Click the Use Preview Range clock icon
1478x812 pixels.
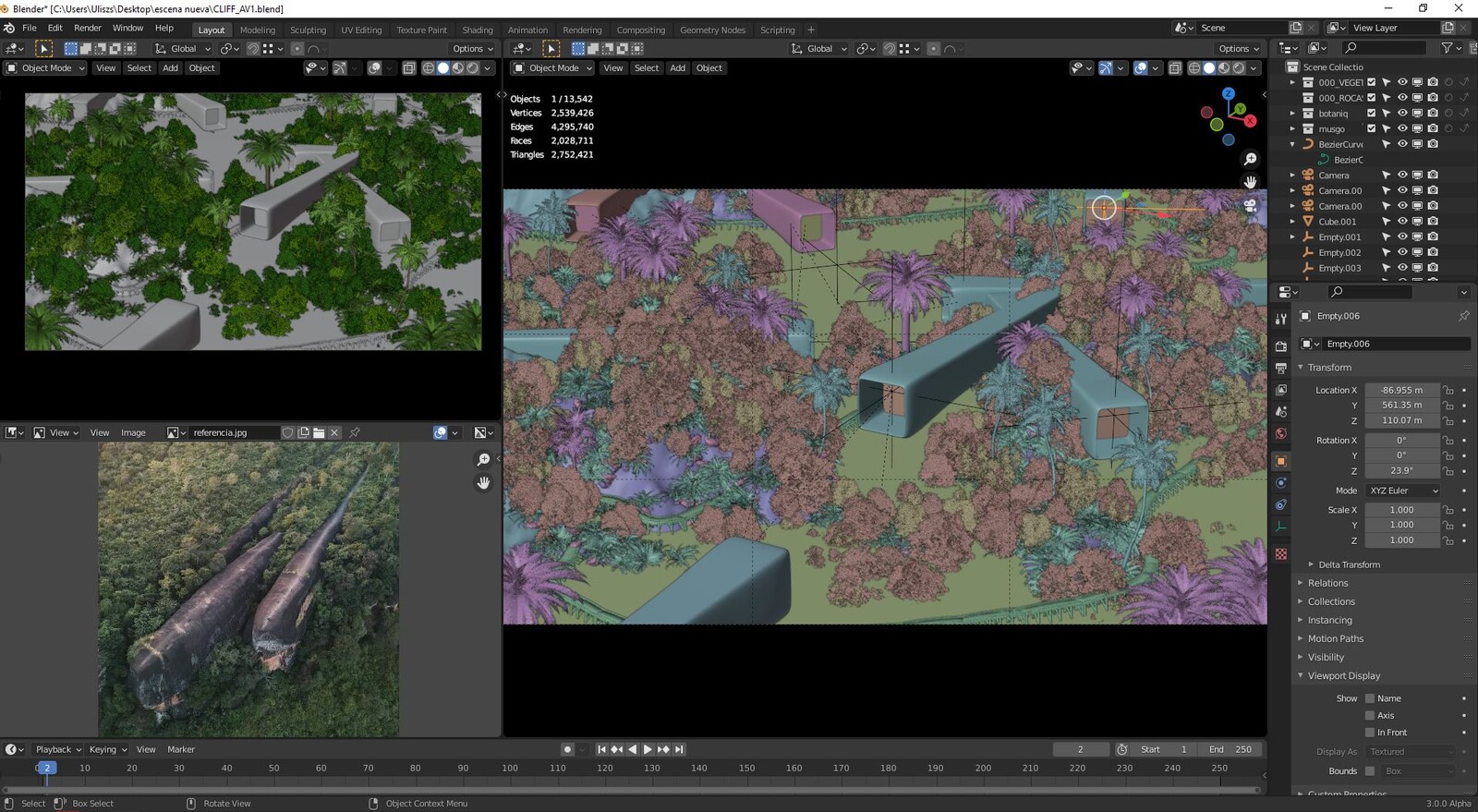[x=1121, y=749]
